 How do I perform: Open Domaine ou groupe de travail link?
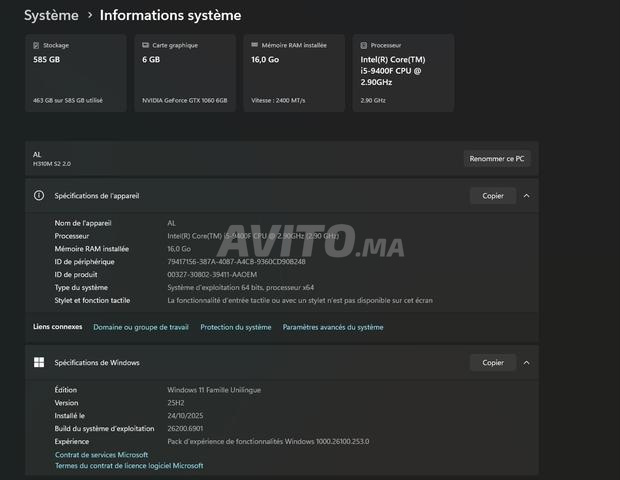[x=141, y=327]
